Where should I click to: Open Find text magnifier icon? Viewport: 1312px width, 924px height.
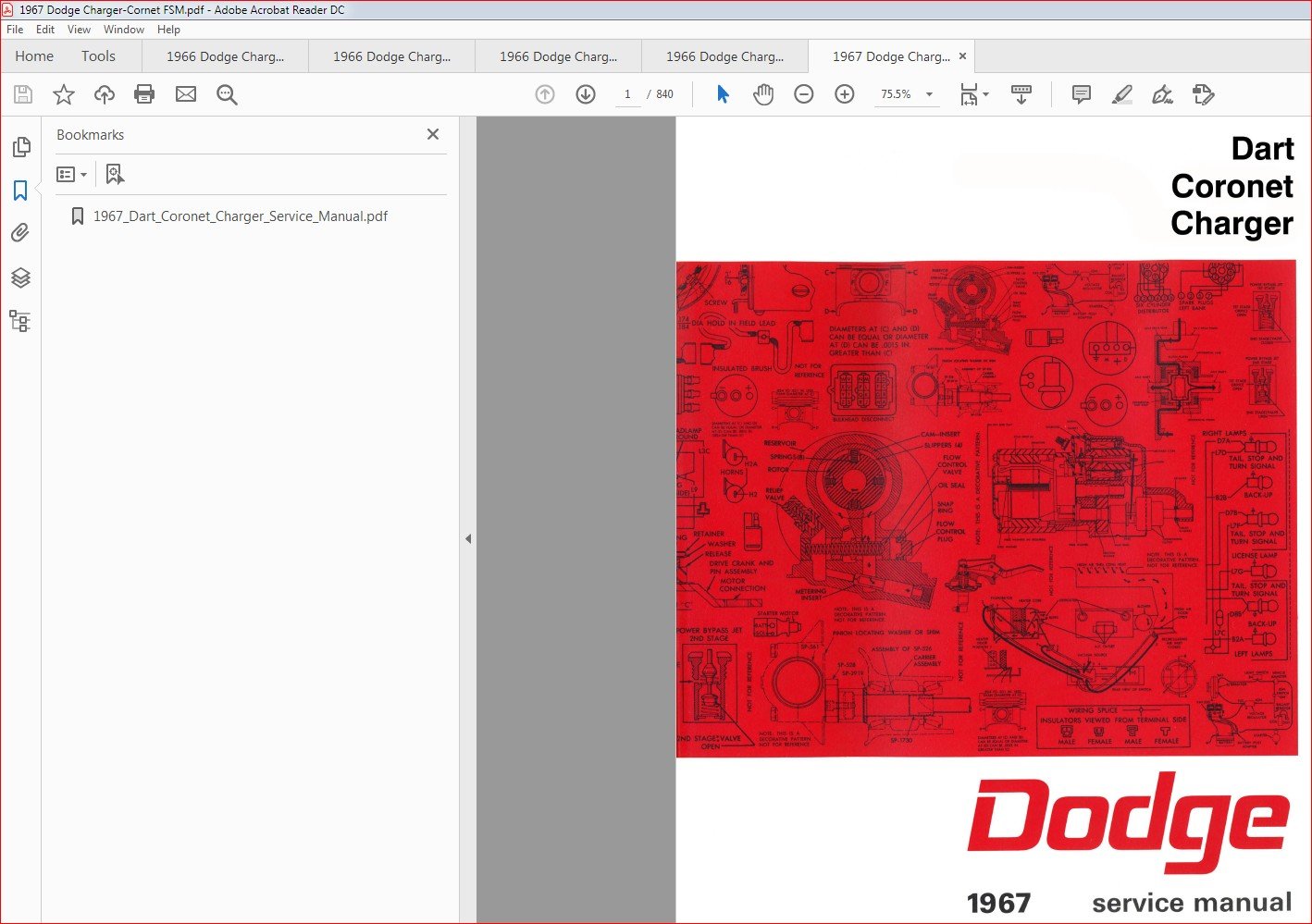pyautogui.click(x=227, y=94)
